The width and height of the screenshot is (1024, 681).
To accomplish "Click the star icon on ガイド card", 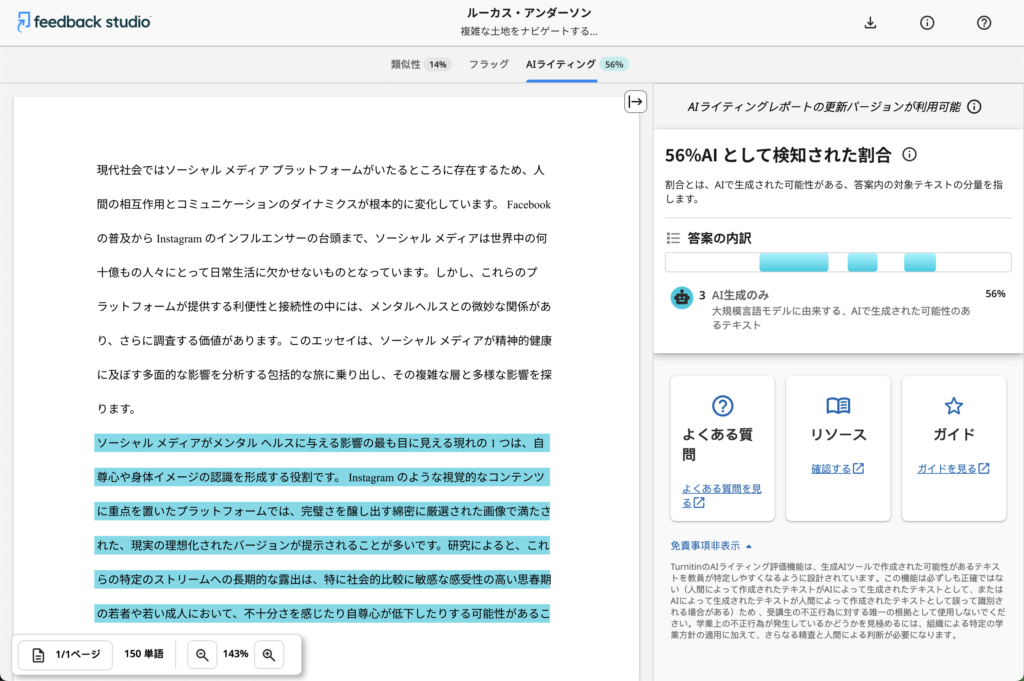I will point(953,405).
